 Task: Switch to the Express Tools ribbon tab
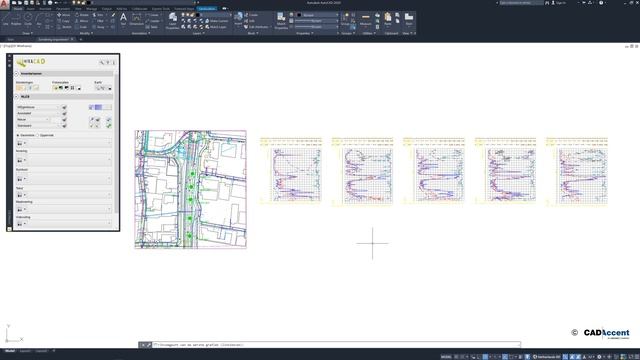pos(161,9)
